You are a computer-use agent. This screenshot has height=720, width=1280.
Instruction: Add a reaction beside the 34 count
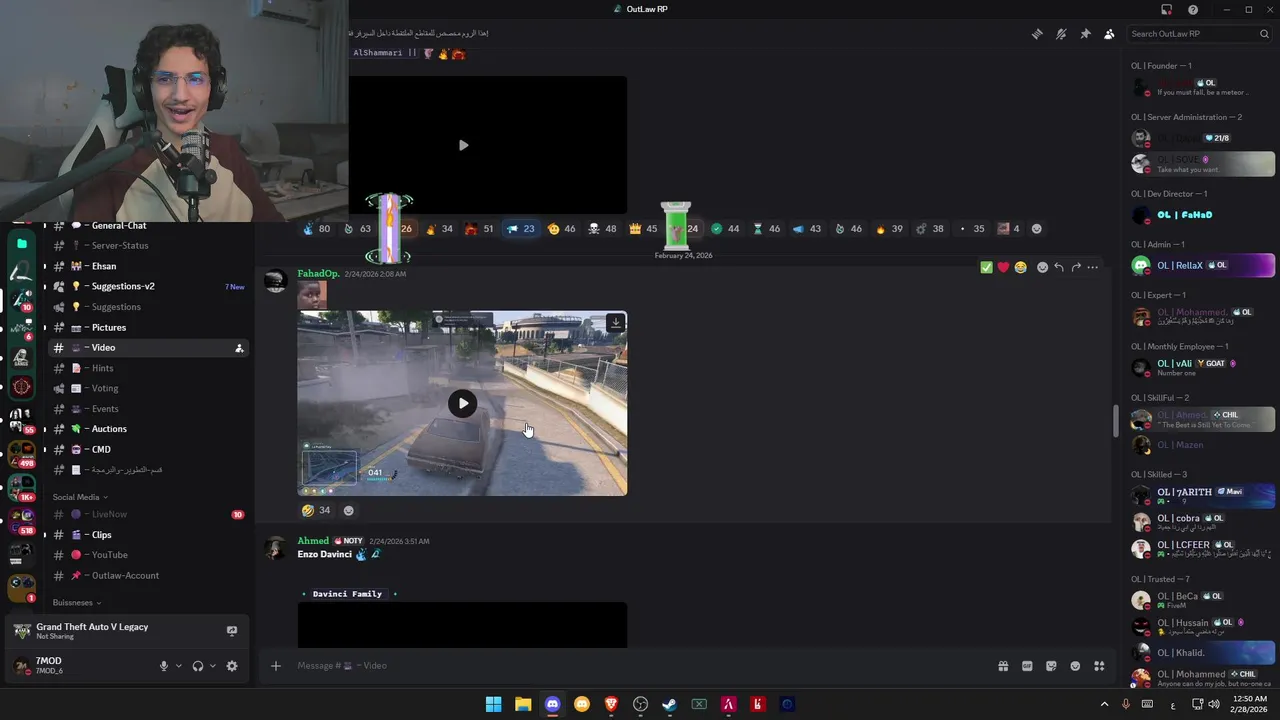(348, 510)
